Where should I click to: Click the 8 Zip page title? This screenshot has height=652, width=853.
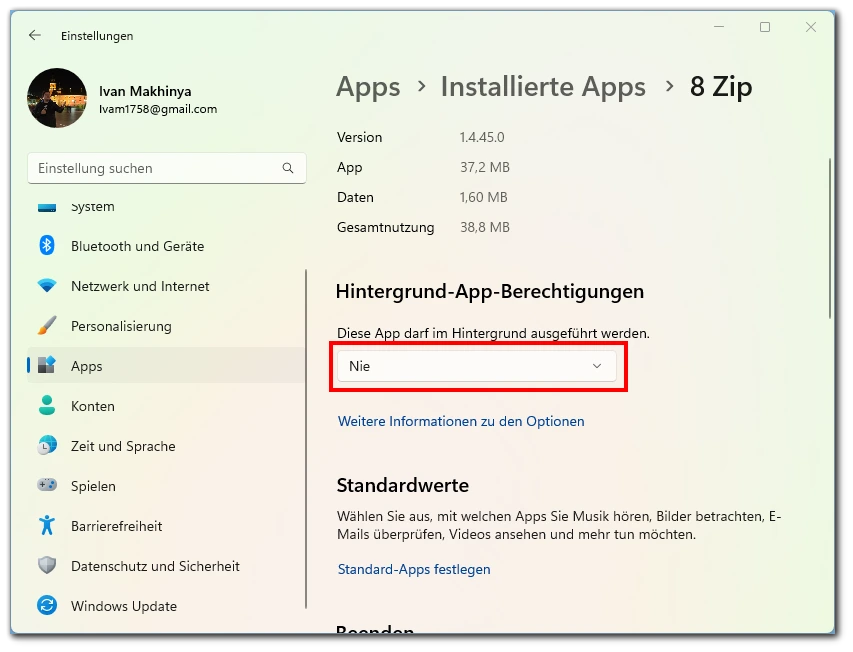pyautogui.click(x=721, y=86)
